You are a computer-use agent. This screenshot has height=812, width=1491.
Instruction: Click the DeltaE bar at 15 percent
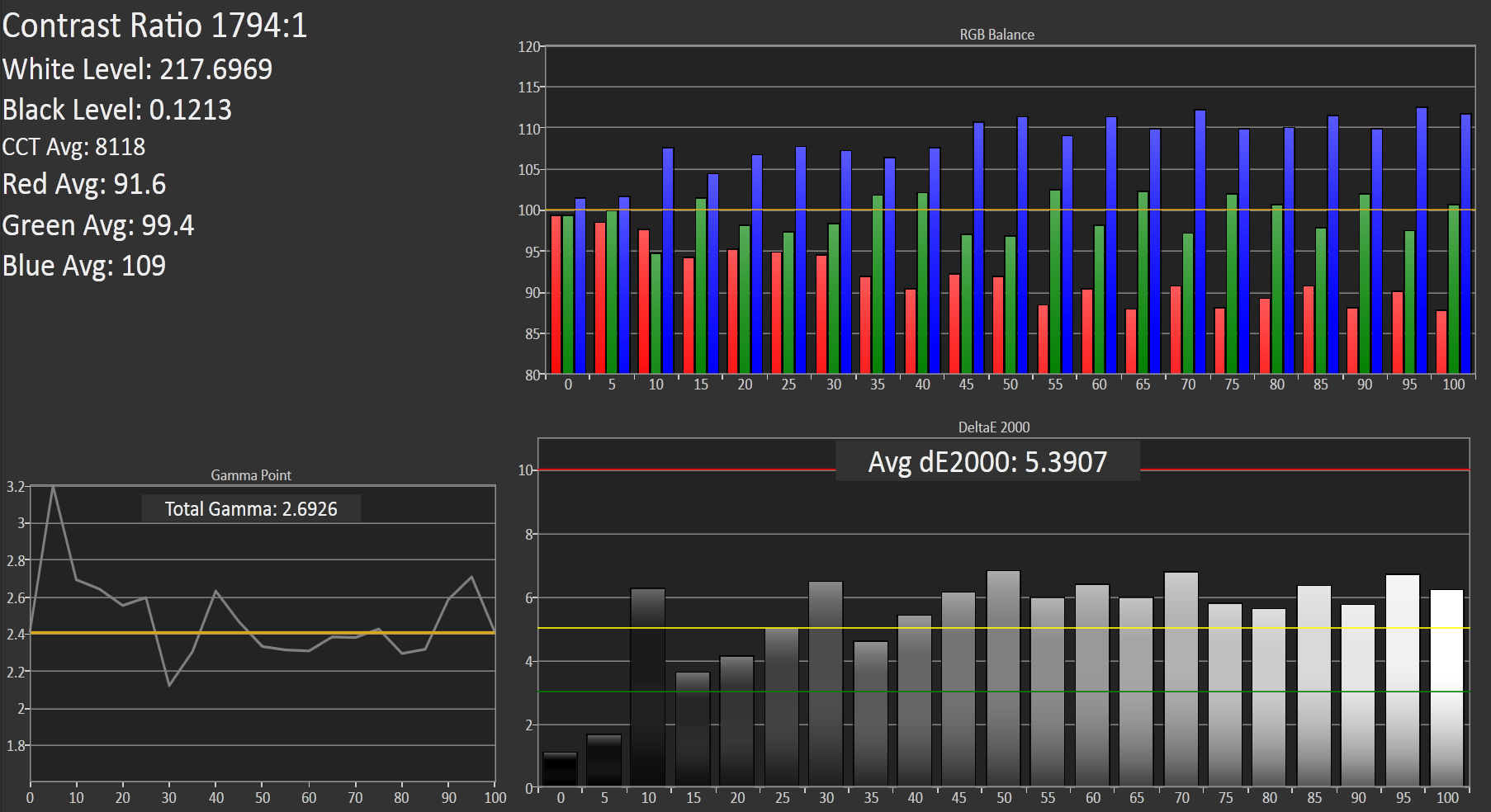click(x=693, y=729)
